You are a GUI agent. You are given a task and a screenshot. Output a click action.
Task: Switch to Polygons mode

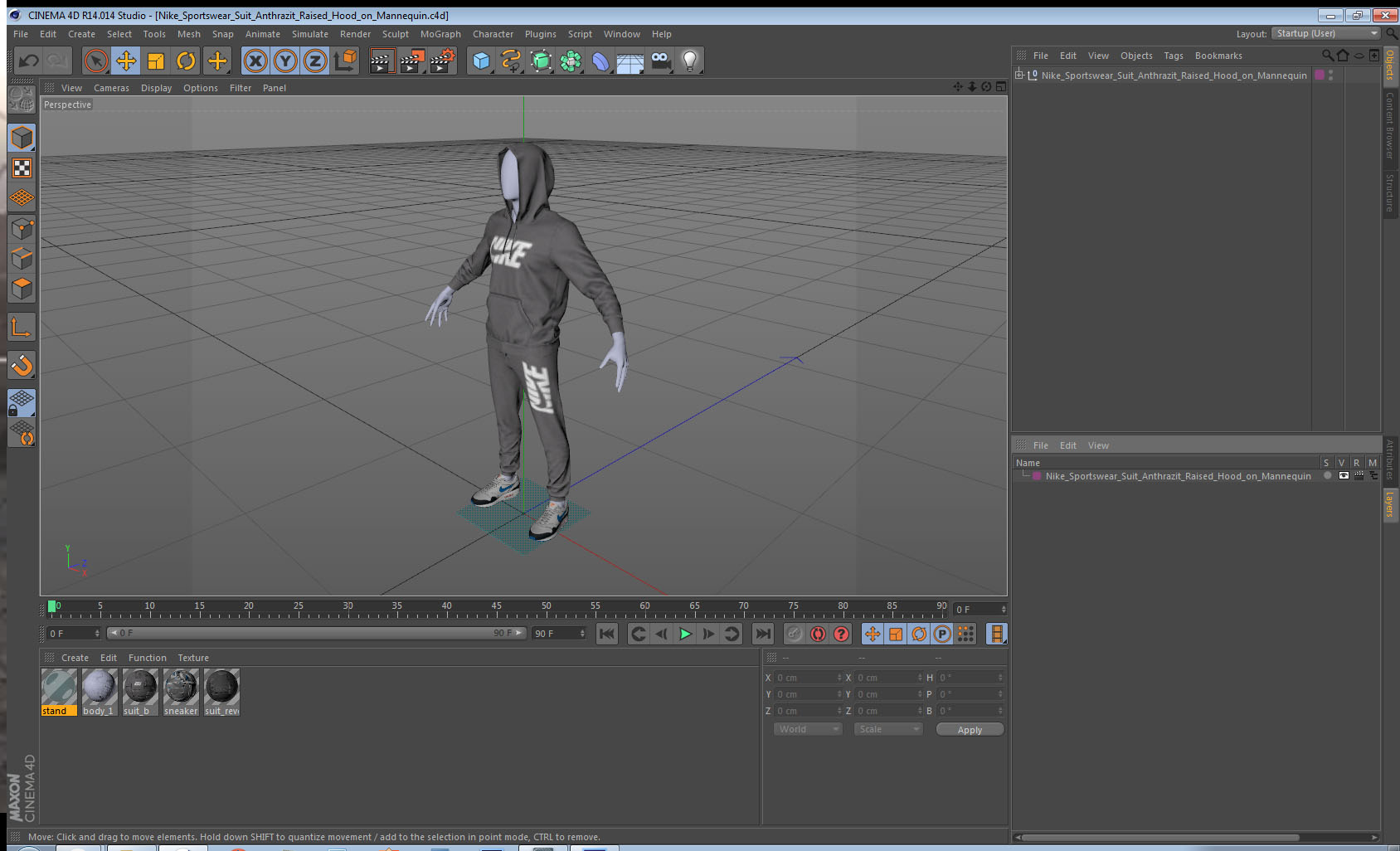click(22, 289)
